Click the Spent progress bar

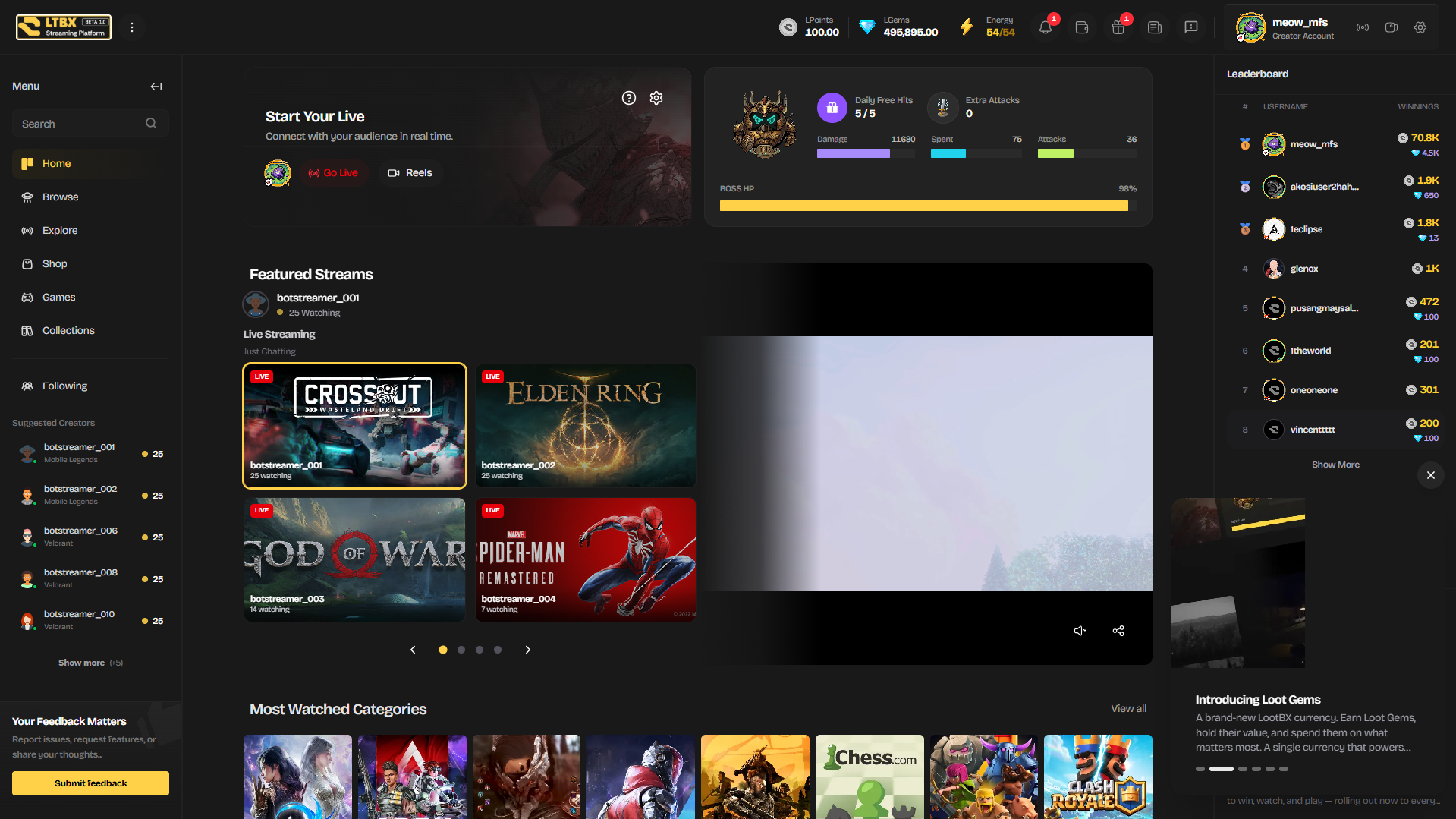point(976,153)
